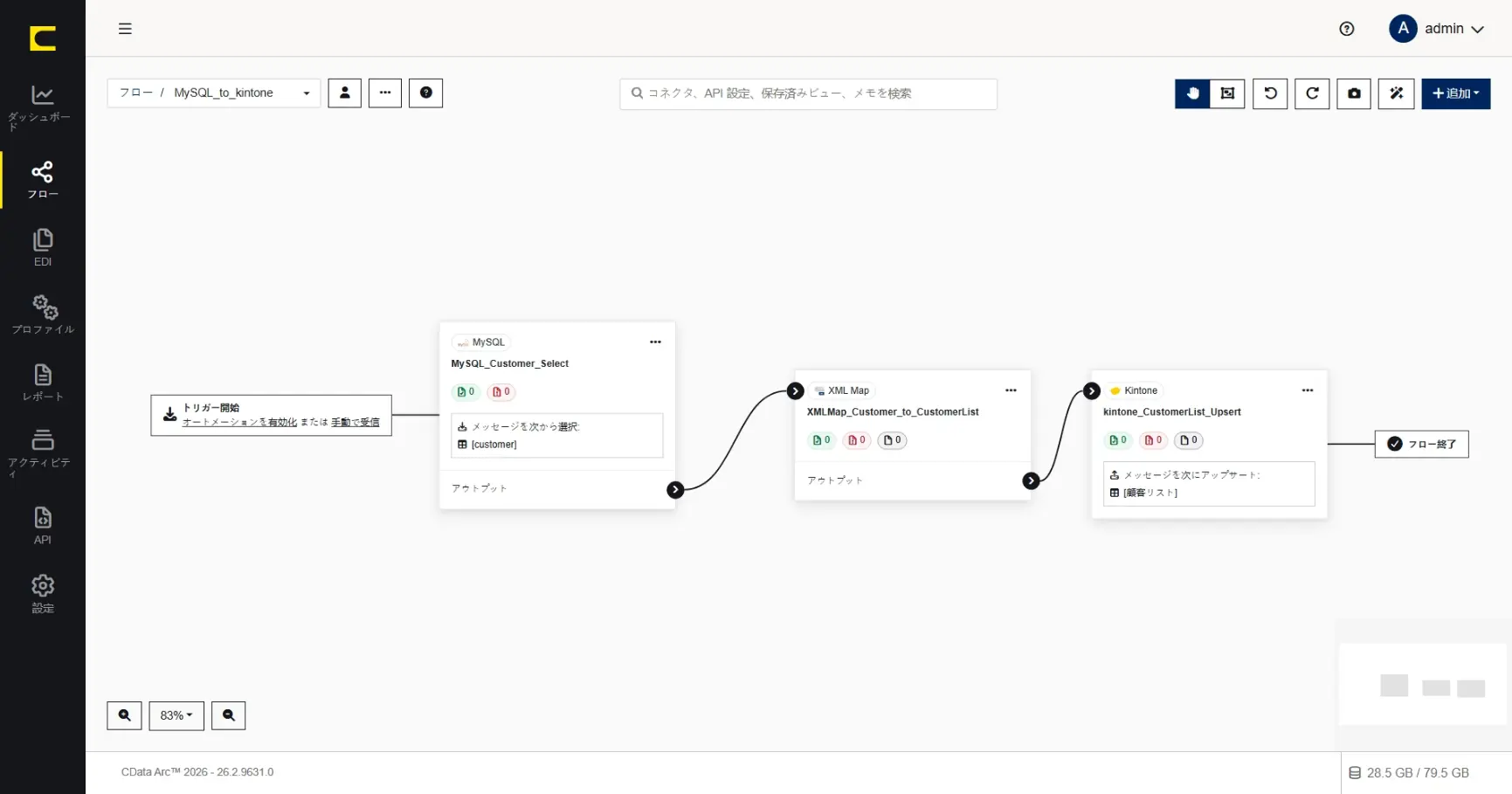Open the XML Map connector ellipsis menu

click(x=1011, y=390)
